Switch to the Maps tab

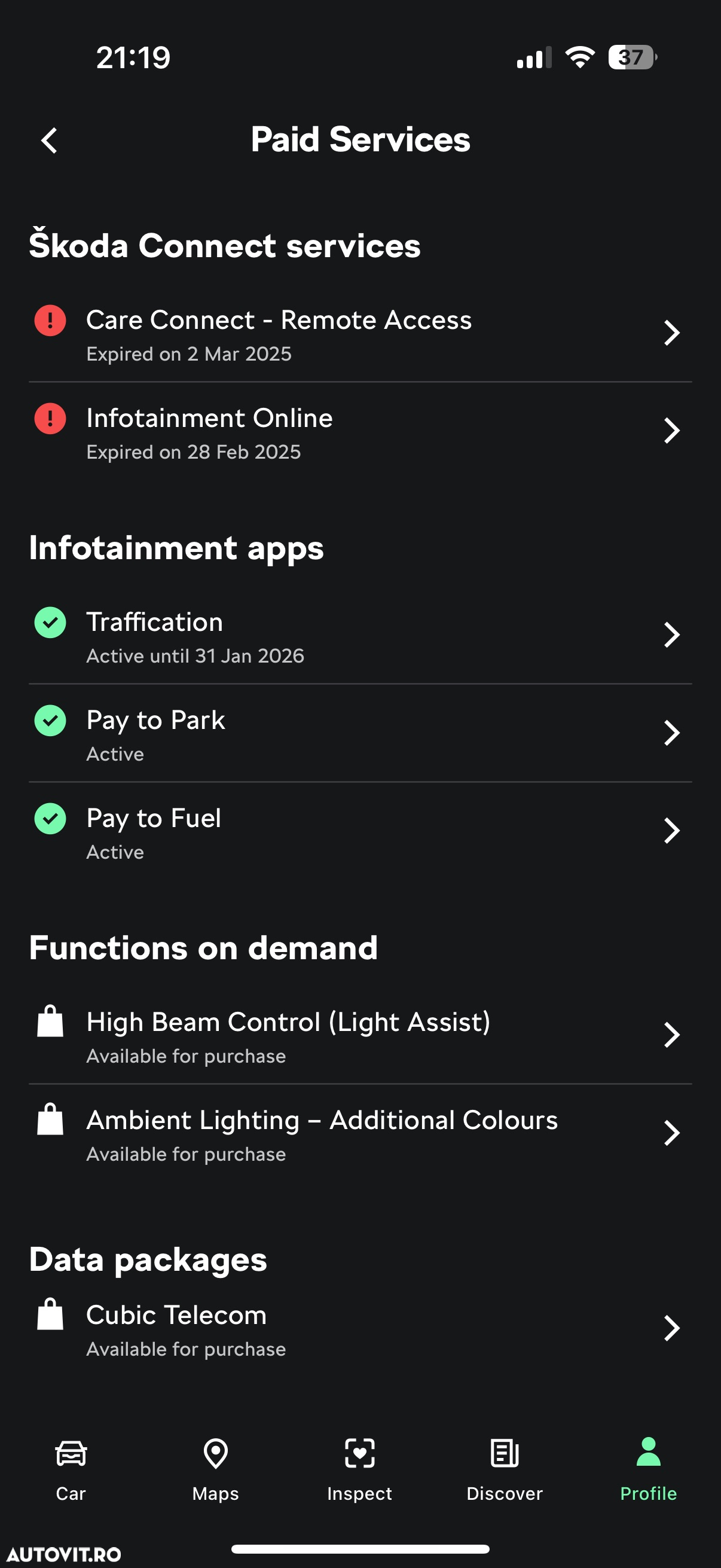215,1469
